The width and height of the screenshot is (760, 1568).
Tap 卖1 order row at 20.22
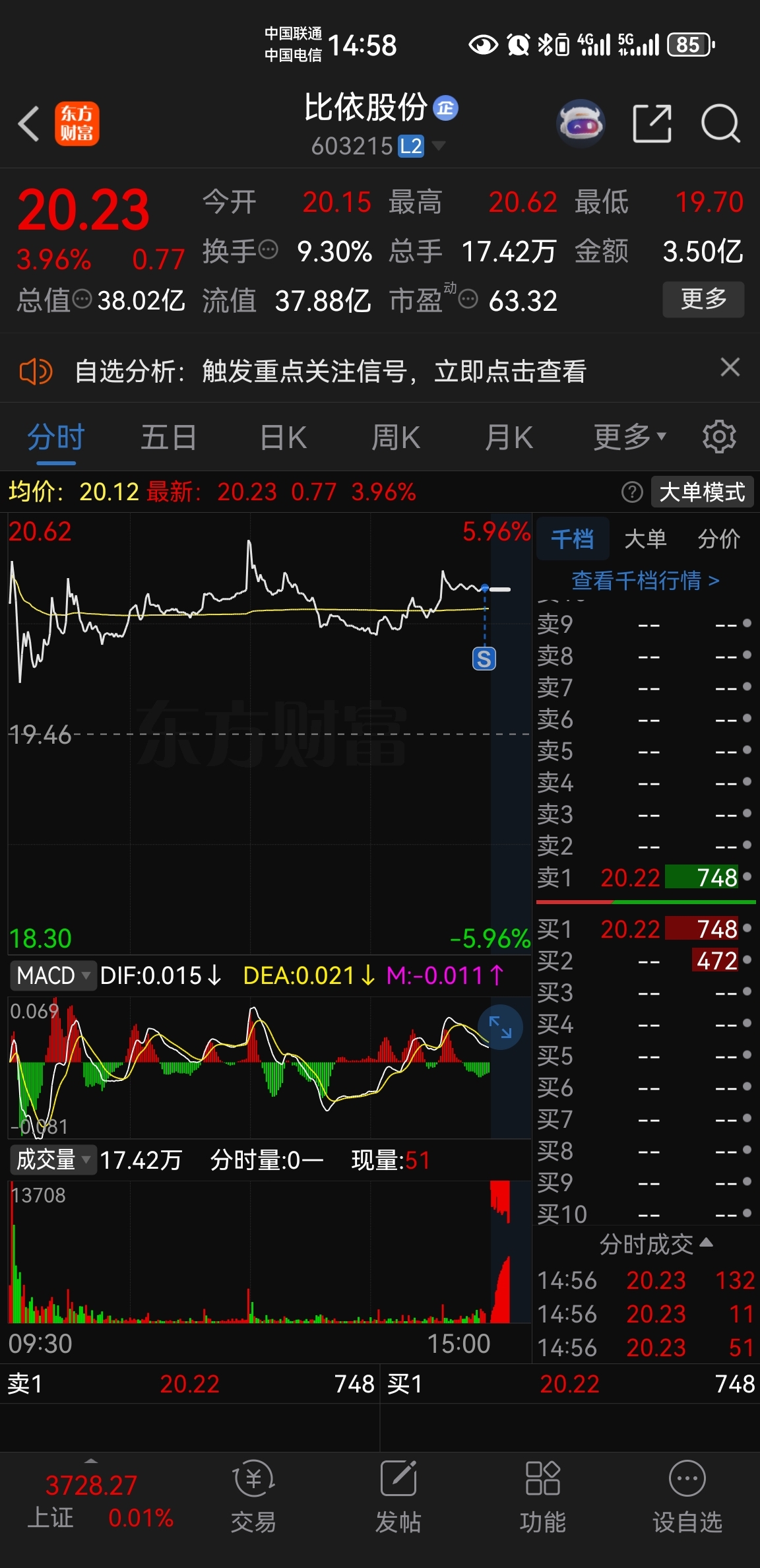[x=645, y=878]
